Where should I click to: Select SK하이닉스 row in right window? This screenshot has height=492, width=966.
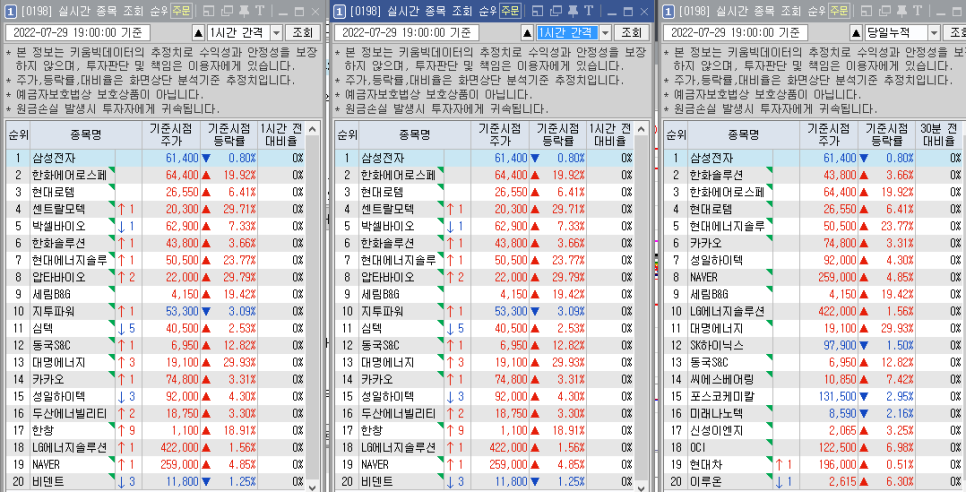coord(814,345)
